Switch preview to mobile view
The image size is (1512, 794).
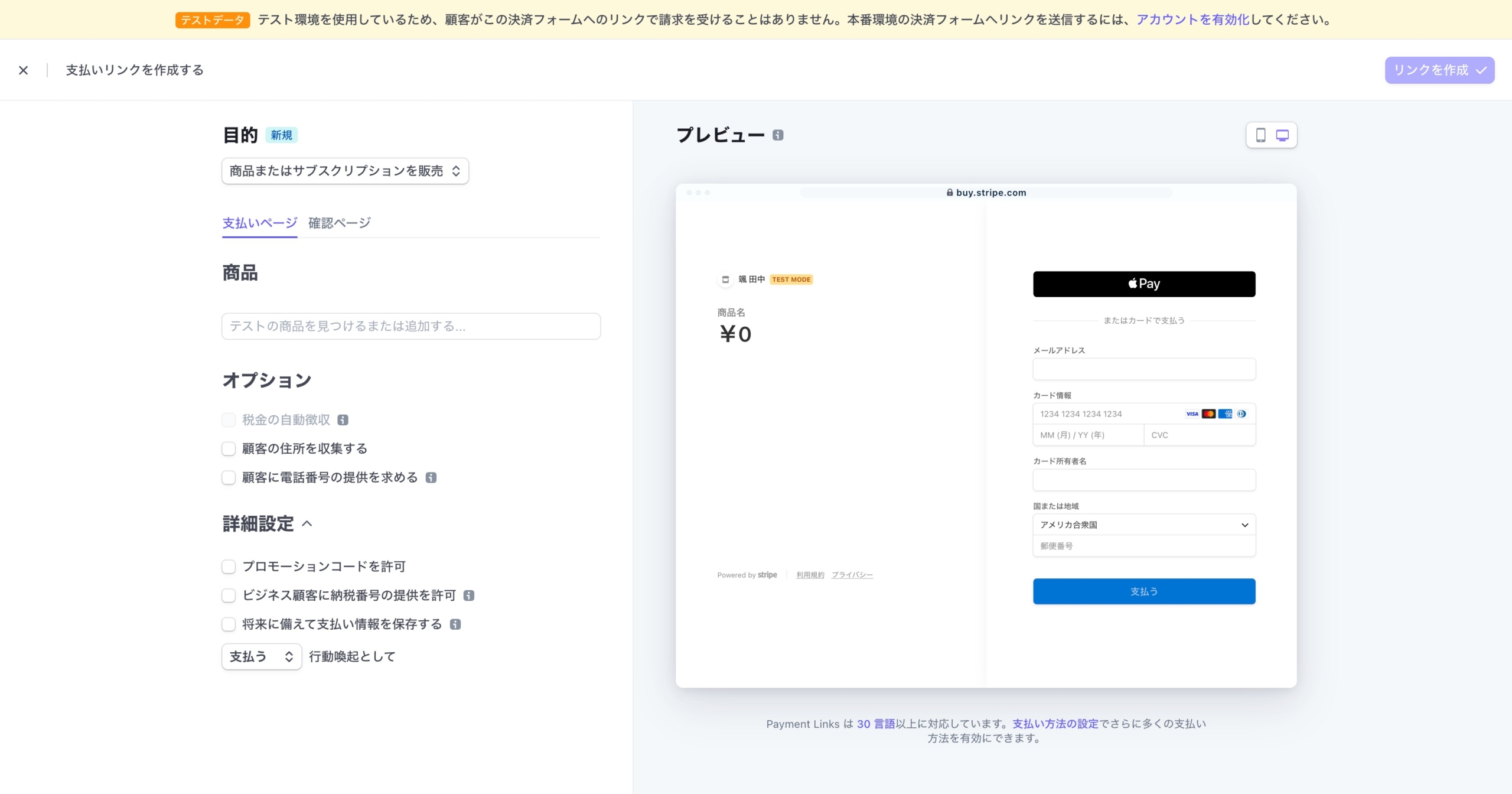[x=1262, y=135]
